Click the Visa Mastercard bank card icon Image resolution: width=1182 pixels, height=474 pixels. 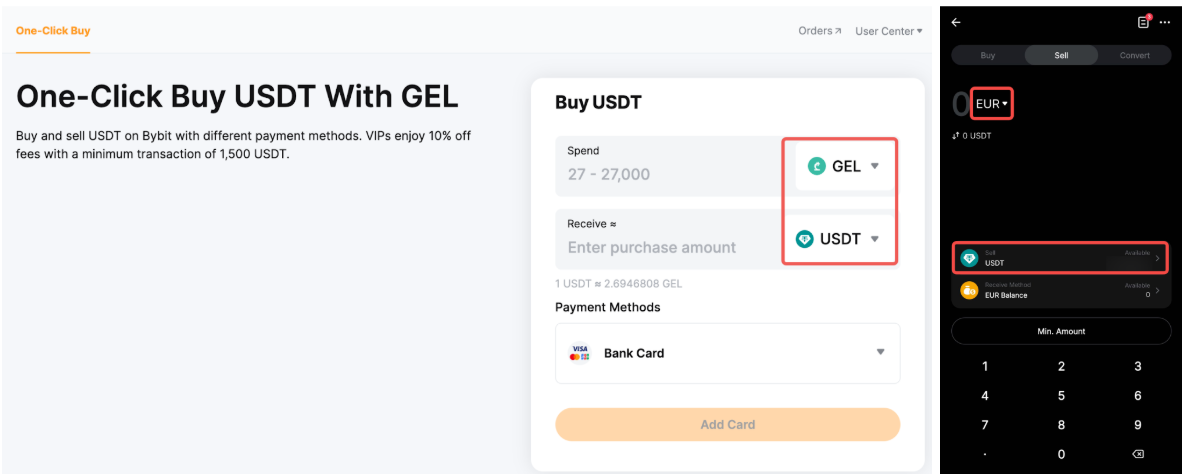coord(579,353)
